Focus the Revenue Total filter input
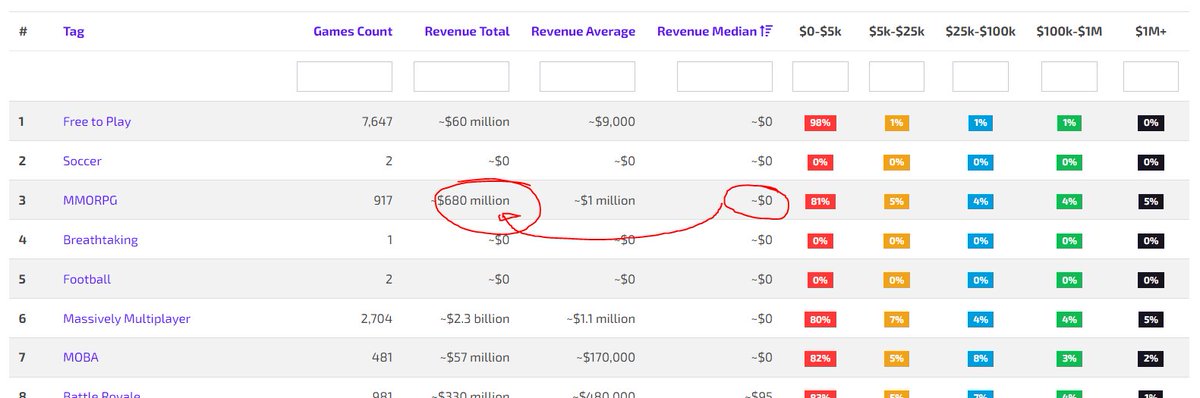Image resolution: width=1200 pixels, height=398 pixels. click(x=461, y=77)
